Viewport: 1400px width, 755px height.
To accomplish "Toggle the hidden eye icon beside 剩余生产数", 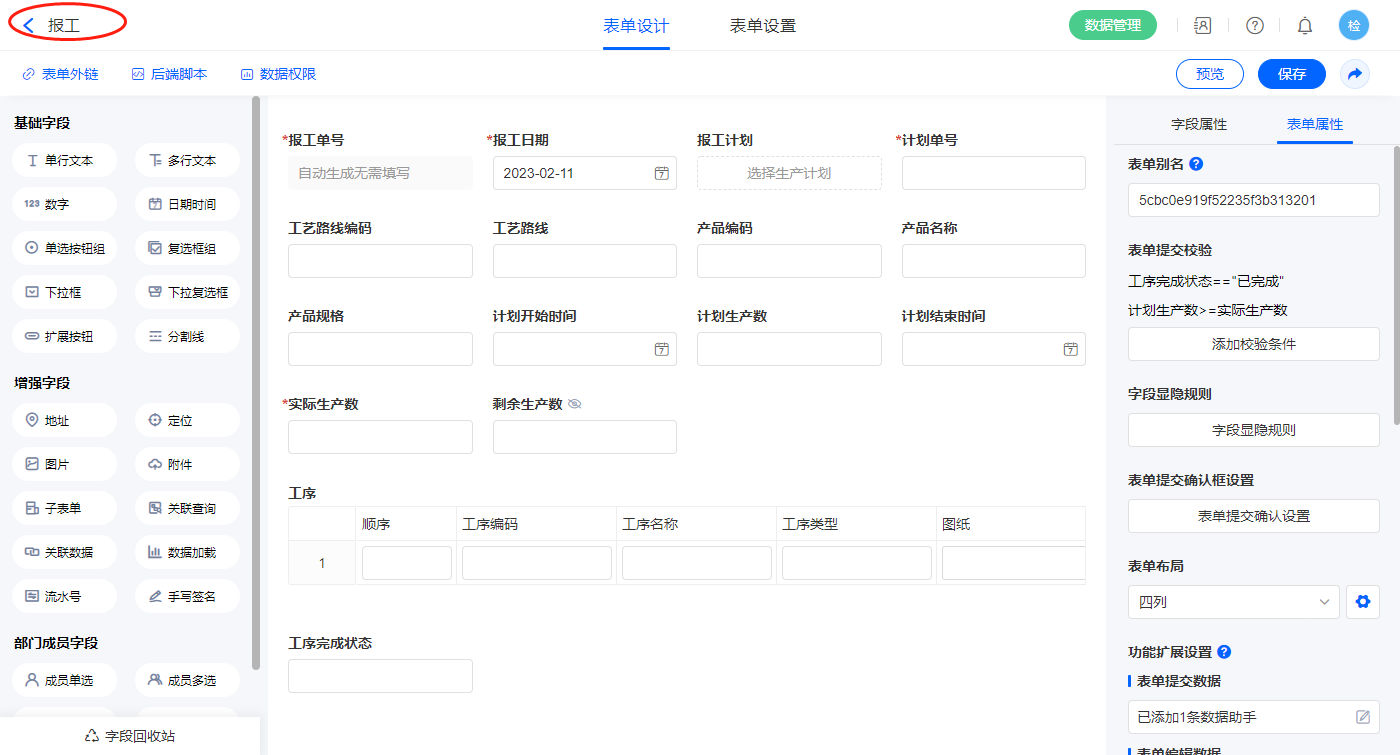I will [x=575, y=404].
